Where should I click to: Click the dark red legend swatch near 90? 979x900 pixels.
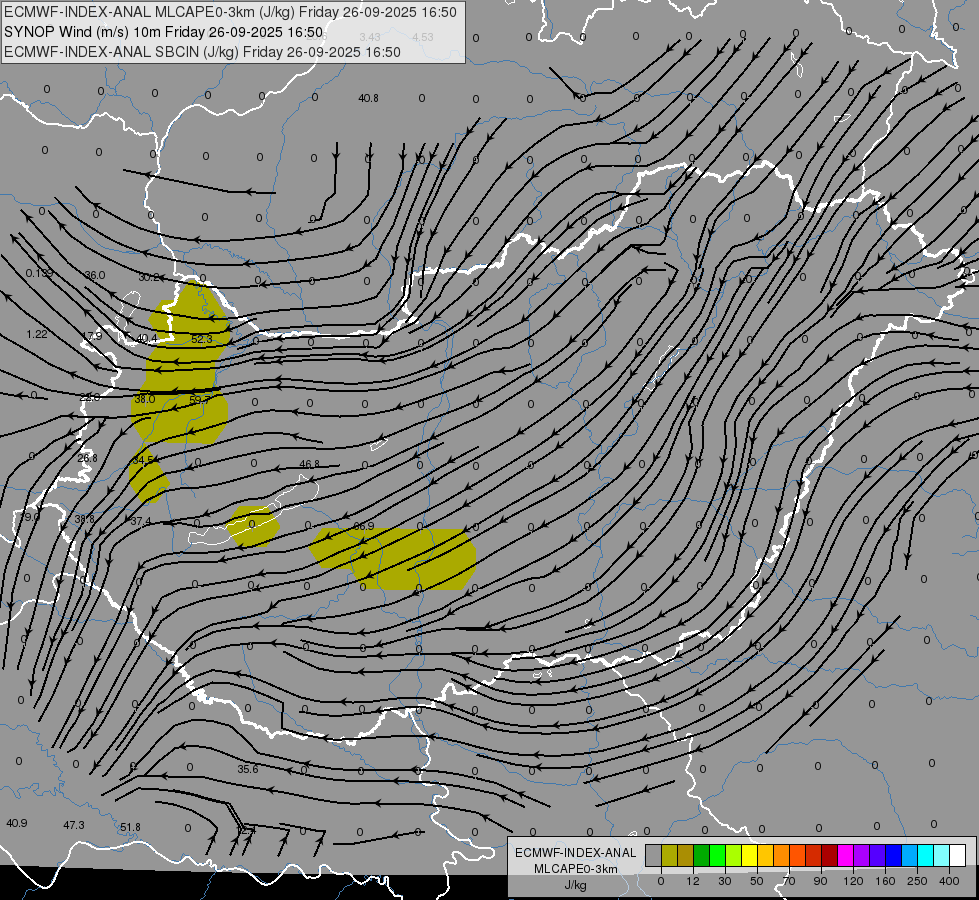[x=829, y=855]
